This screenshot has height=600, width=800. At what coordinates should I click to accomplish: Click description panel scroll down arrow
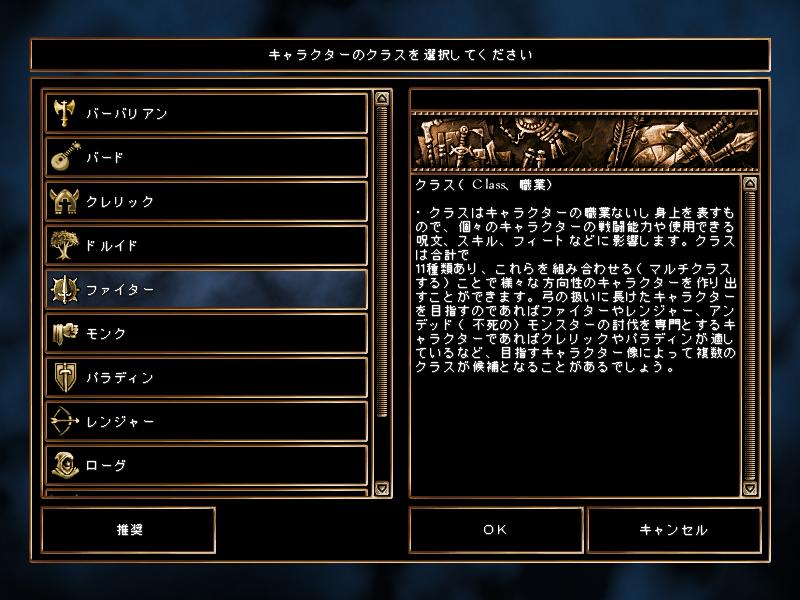749,488
